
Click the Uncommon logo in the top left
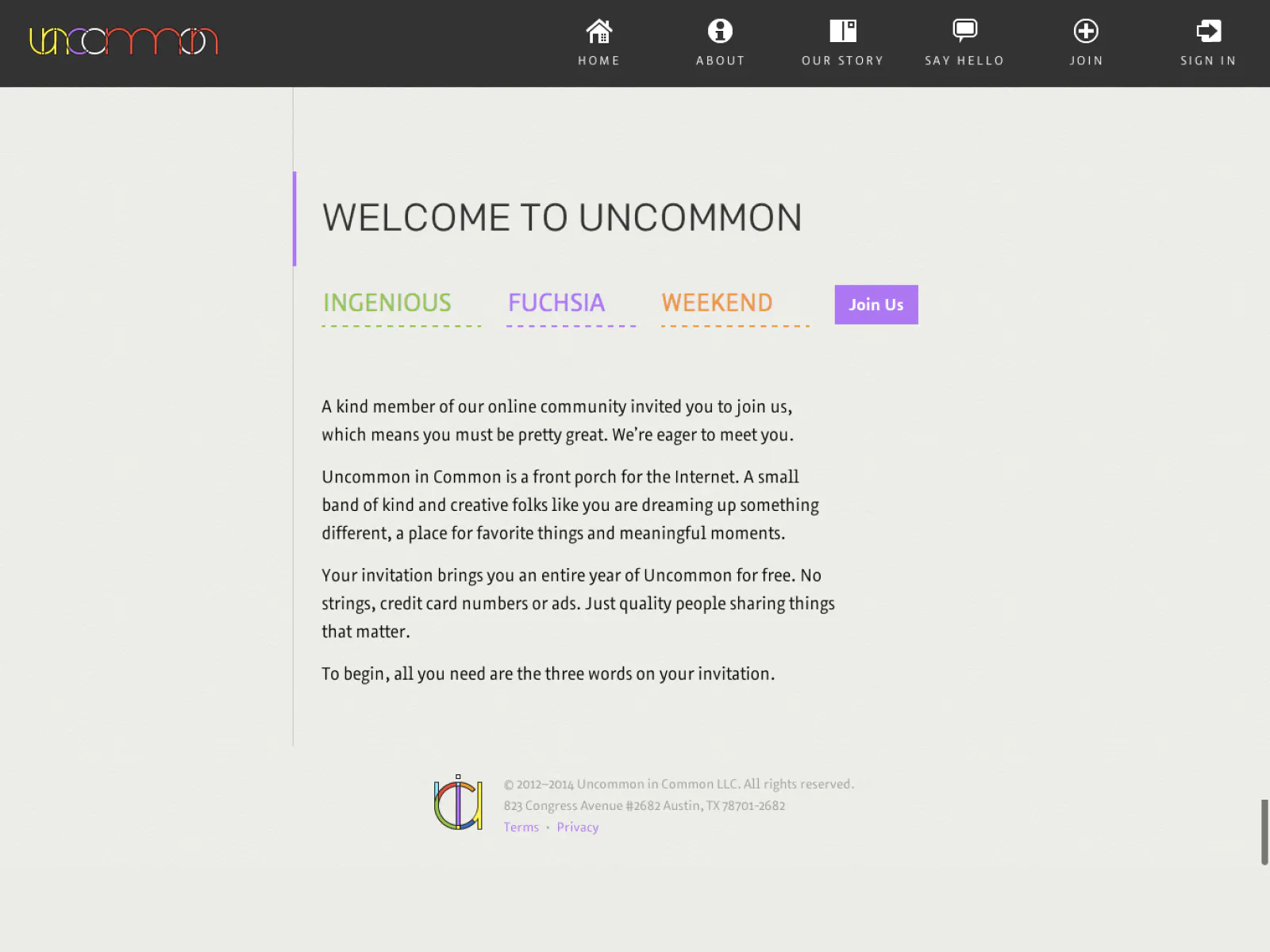(122, 41)
